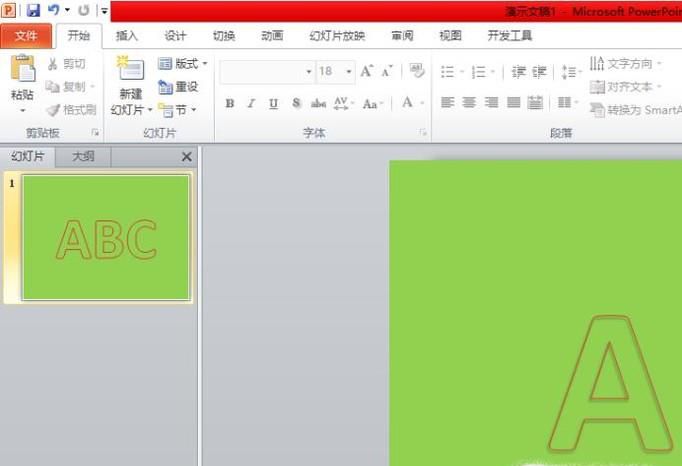Click the Save icon in quick access toolbar
The width and height of the screenshot is (682, 466).
[x=33, y=10]
